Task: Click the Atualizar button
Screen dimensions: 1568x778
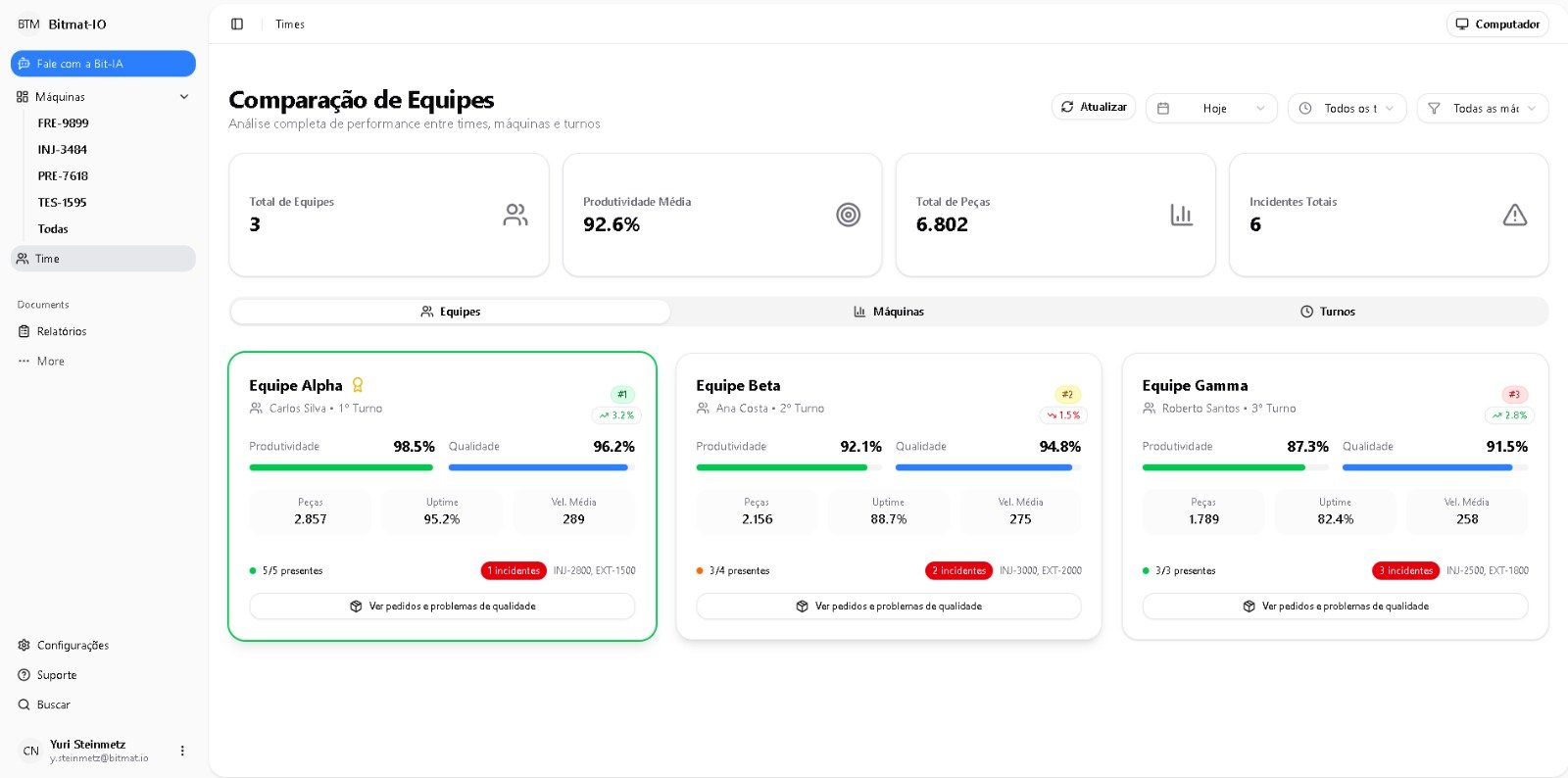Action: pyautogui.click(x=1094, y=107)
